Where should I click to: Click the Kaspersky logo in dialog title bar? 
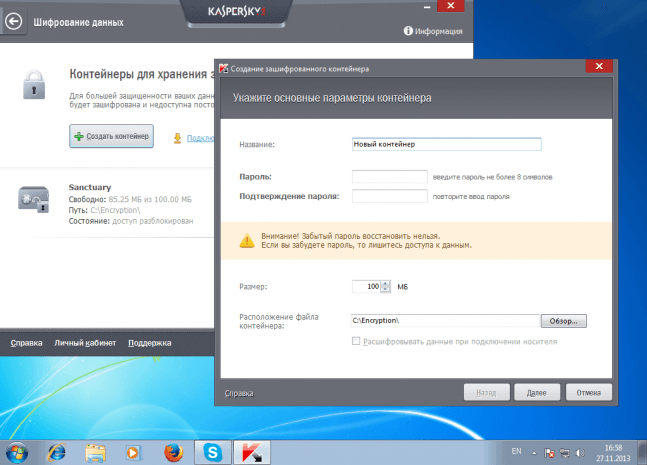(224, 68)
